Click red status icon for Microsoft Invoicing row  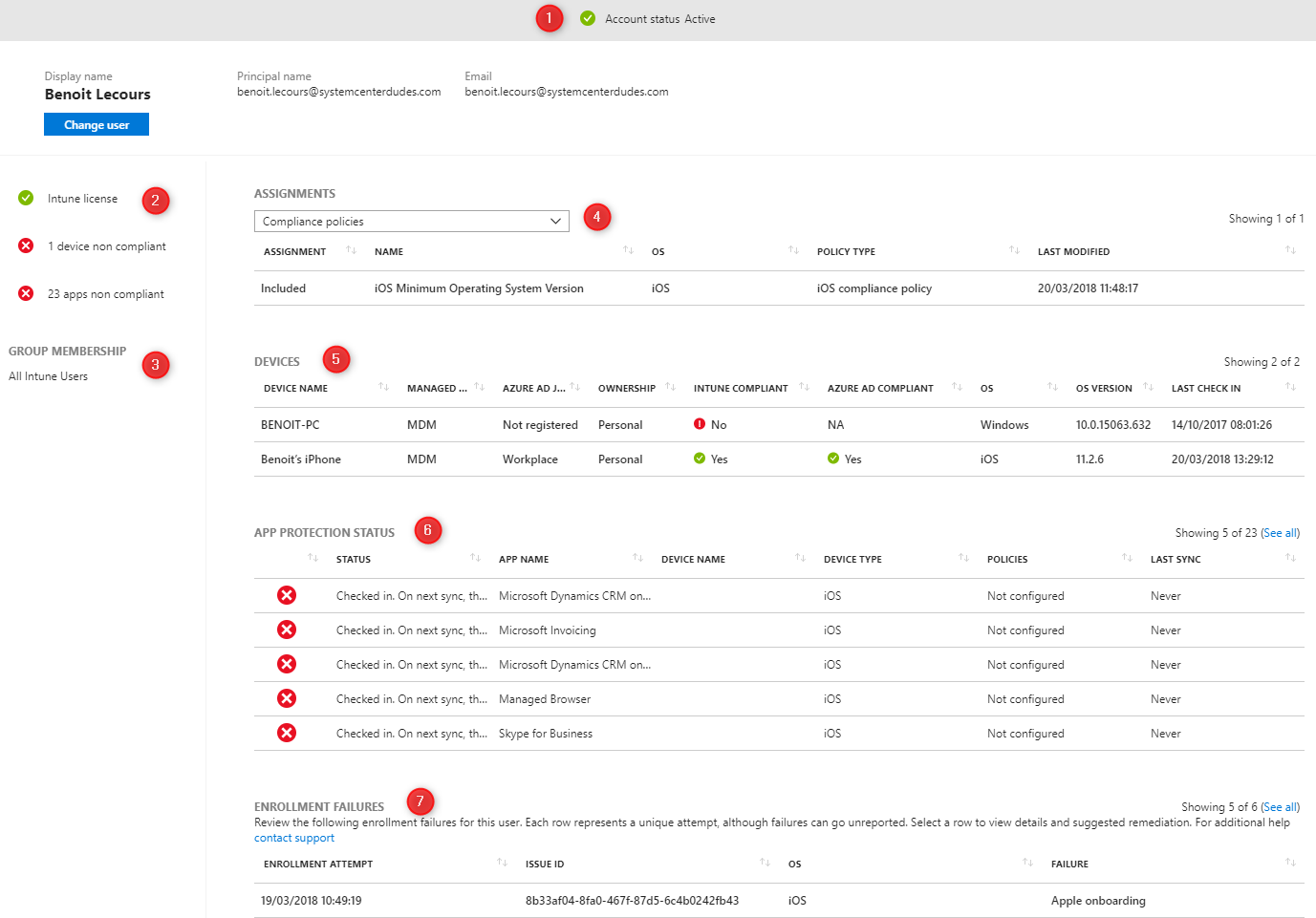[x=287, y=630]
